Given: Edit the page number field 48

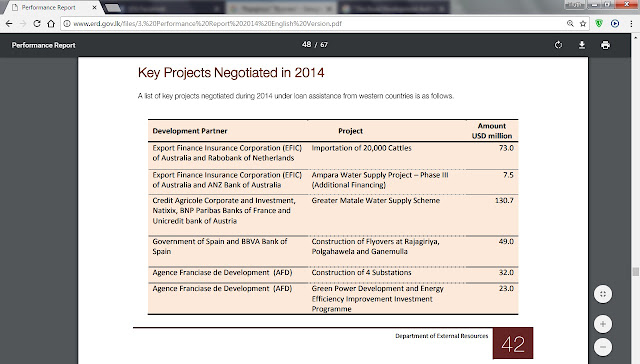Looking at the screenshot, I should (307, 44).
